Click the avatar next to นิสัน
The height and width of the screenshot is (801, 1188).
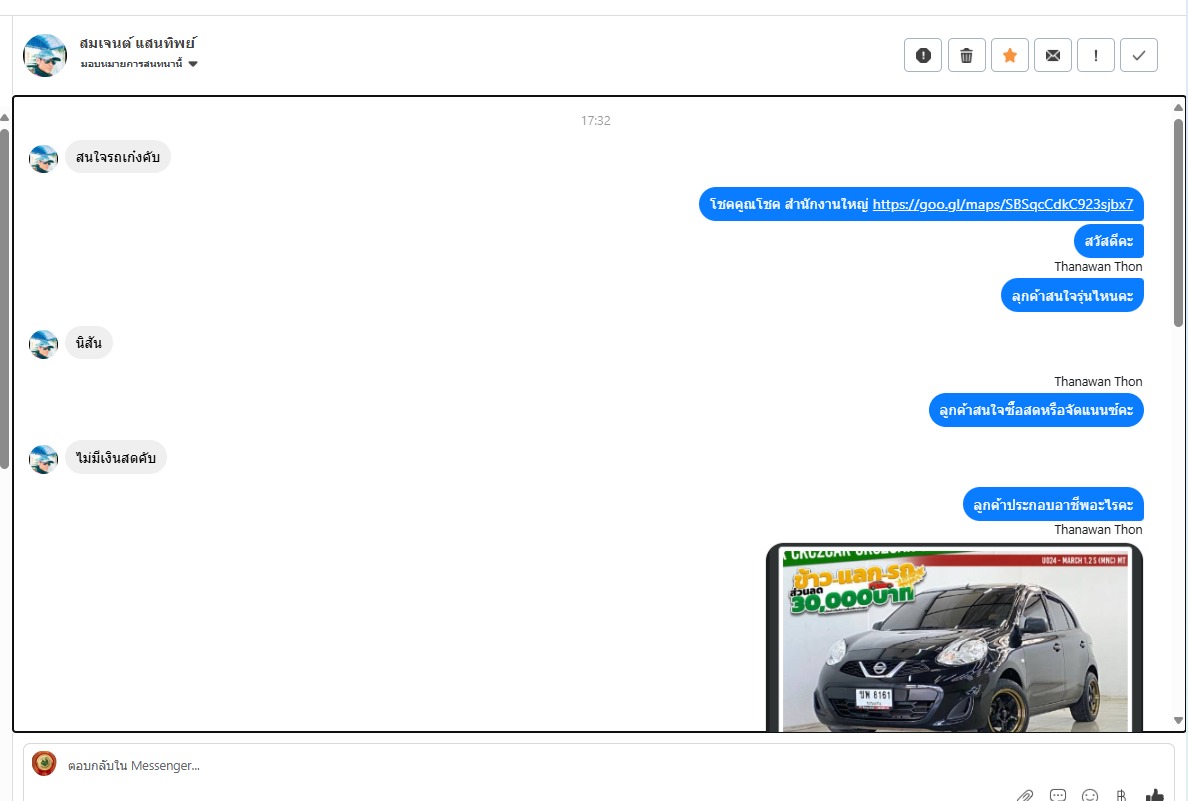[x=43, y=344]
